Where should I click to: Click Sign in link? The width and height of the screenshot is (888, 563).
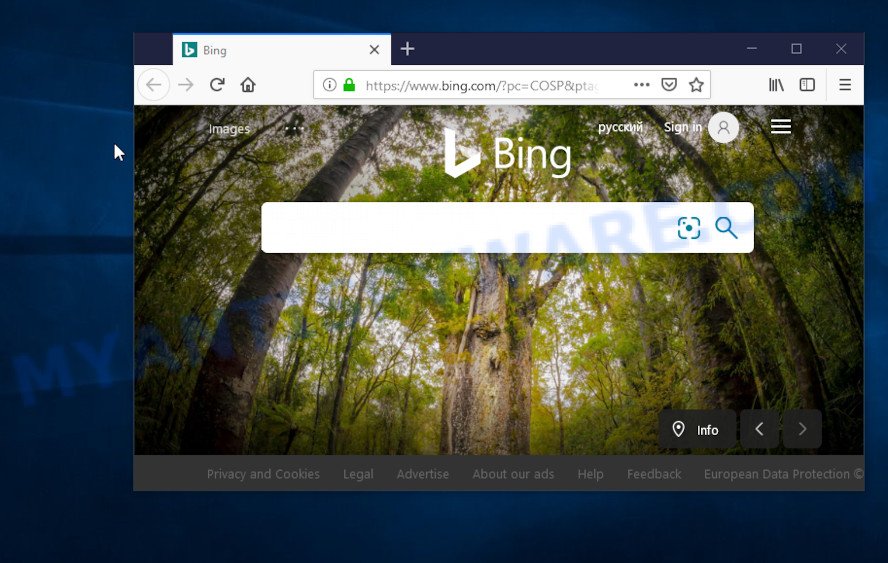[x=682, y=127]
